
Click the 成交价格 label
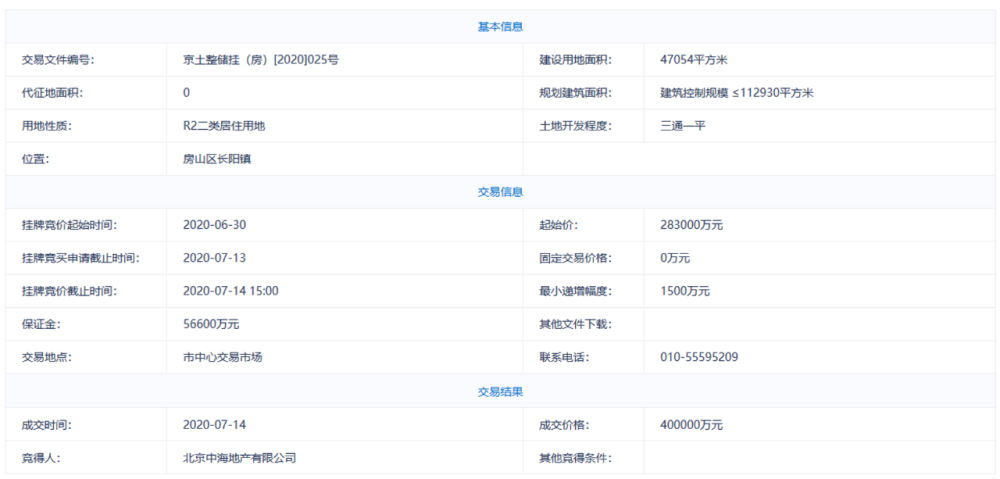pyautogui.click(x=564, y=425)
